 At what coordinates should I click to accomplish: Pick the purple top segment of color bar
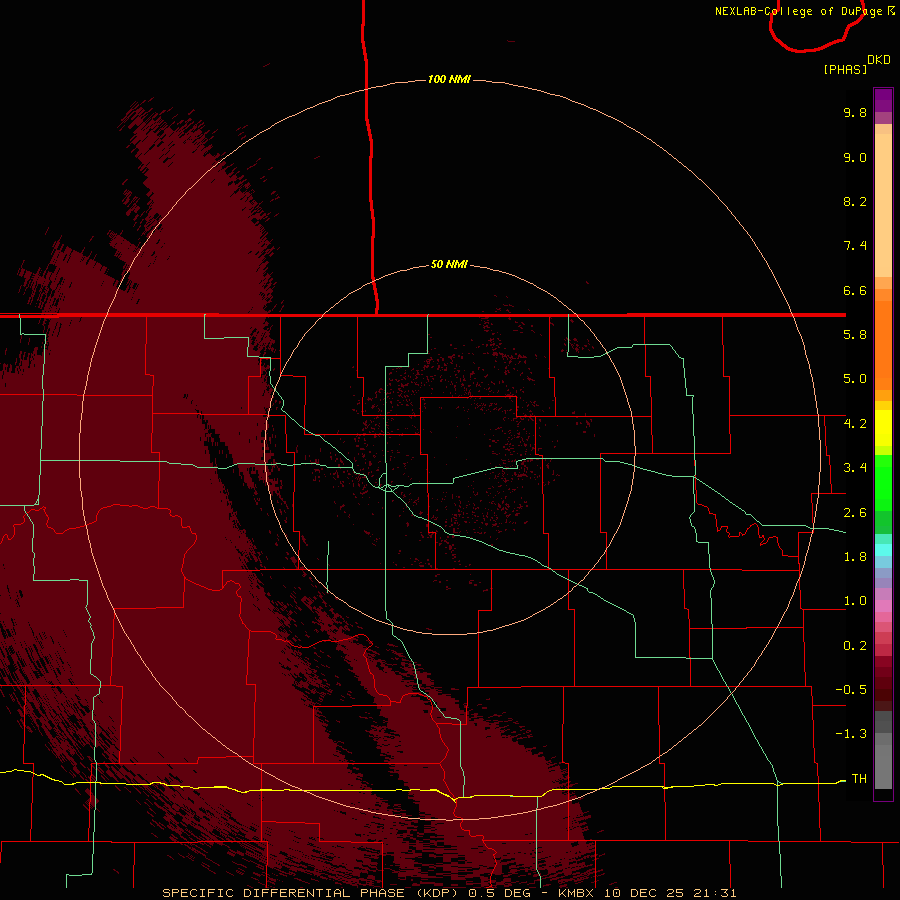pyautogui.click(x=883, y=100)
